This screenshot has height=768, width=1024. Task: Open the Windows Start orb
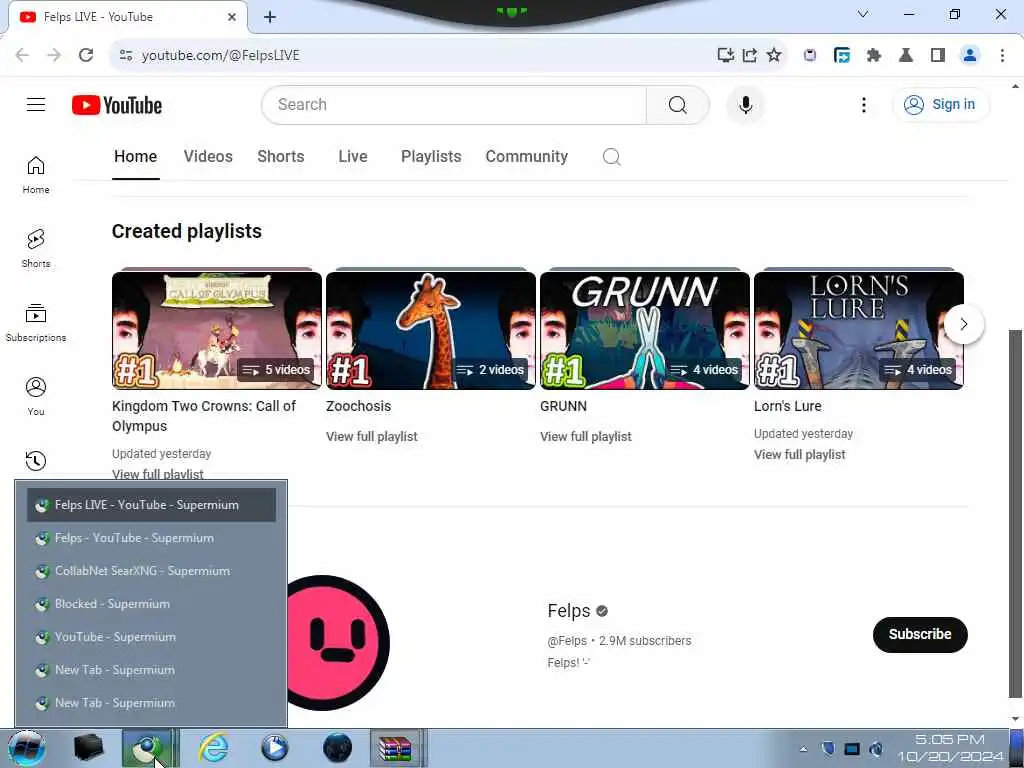point(26,748)
